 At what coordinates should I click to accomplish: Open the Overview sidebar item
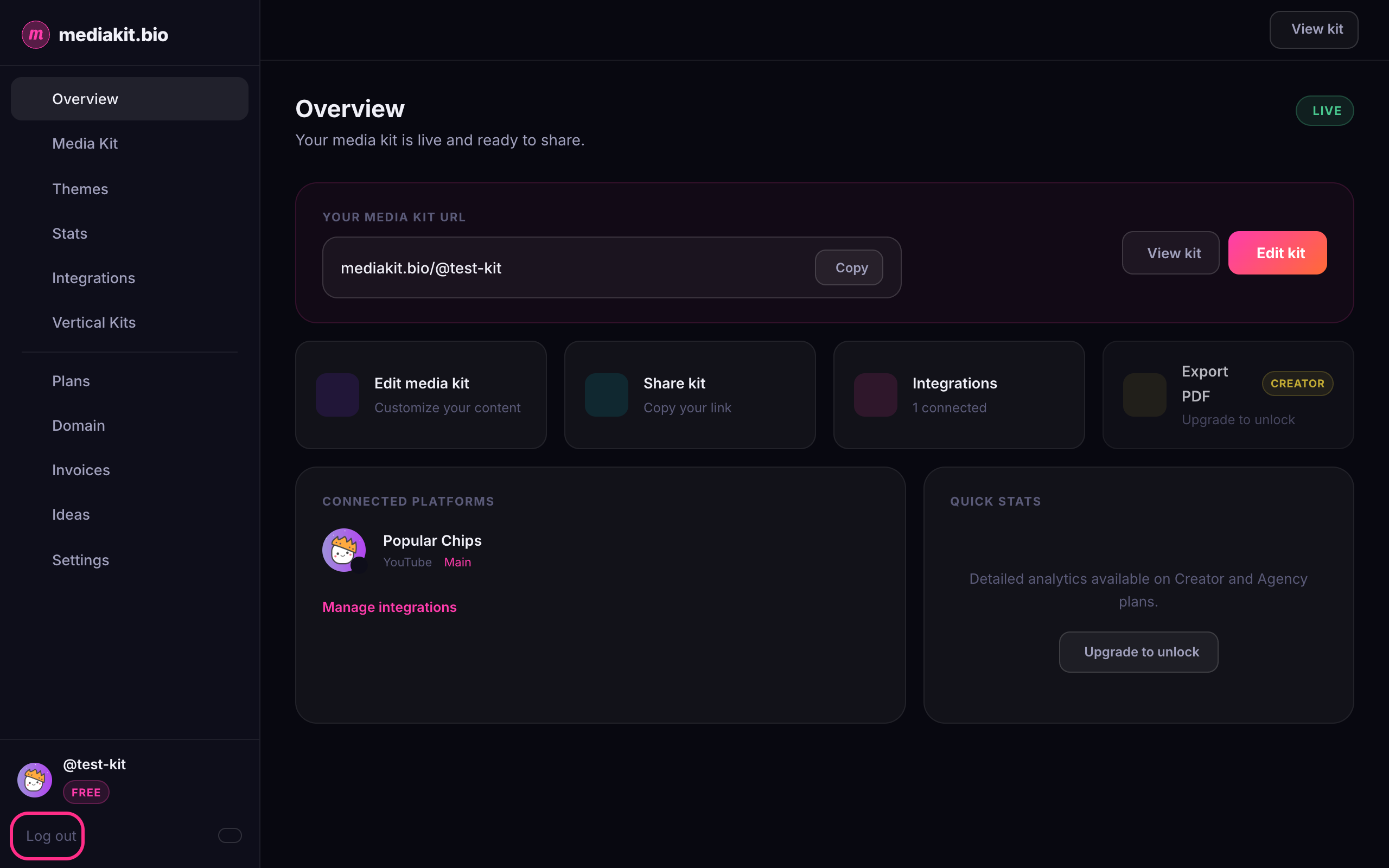click(130, 99)
